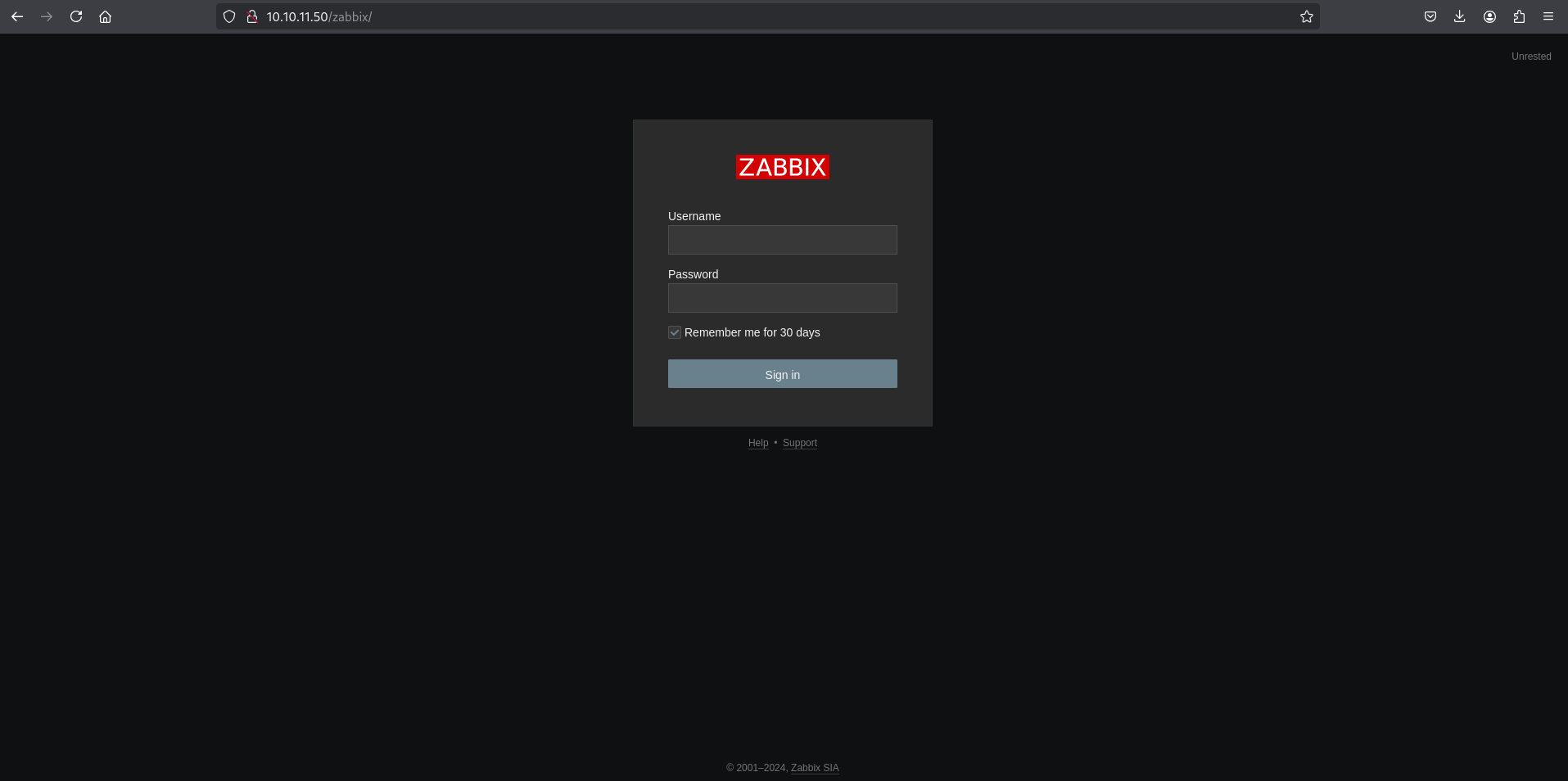Open the Downloads panel

click(1460, 16)
